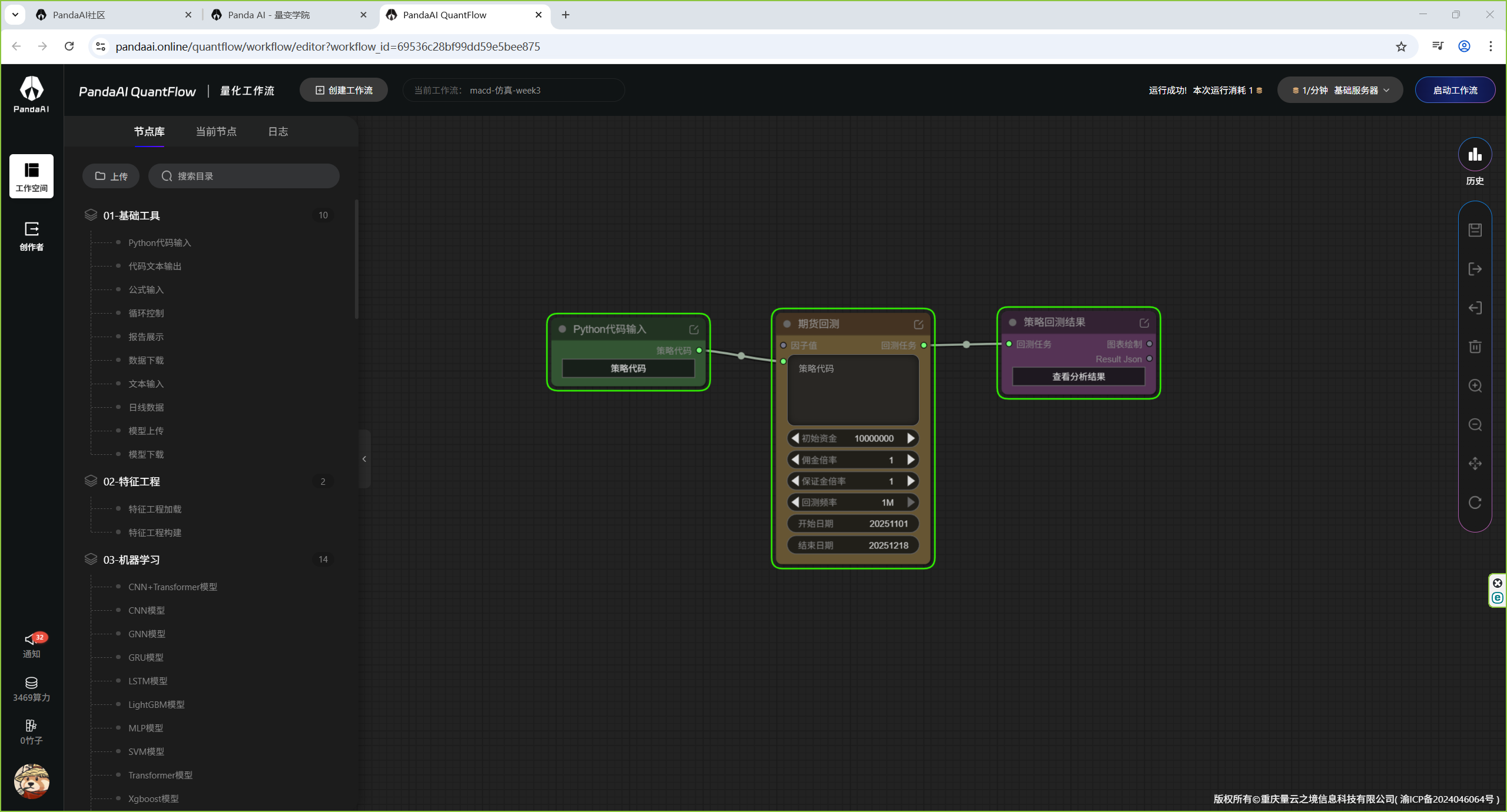Click the status dot on 期货回测 node
The image size is (1507, 812).
(786, 324)
